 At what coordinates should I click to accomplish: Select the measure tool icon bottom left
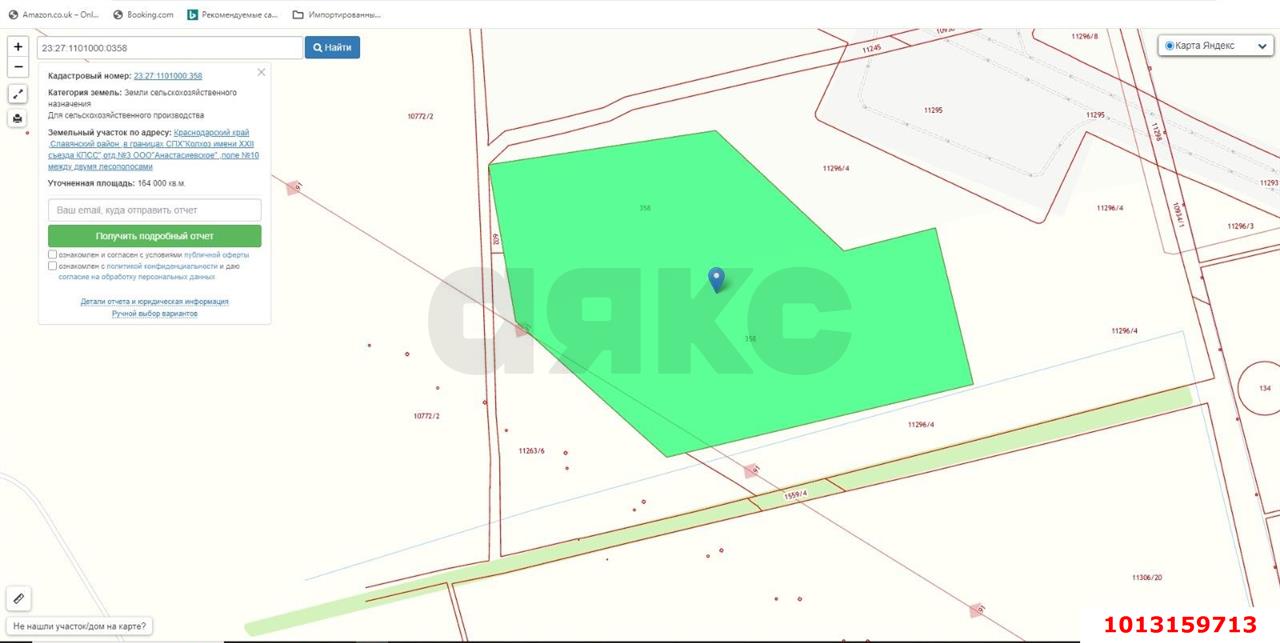coord(17,597)
